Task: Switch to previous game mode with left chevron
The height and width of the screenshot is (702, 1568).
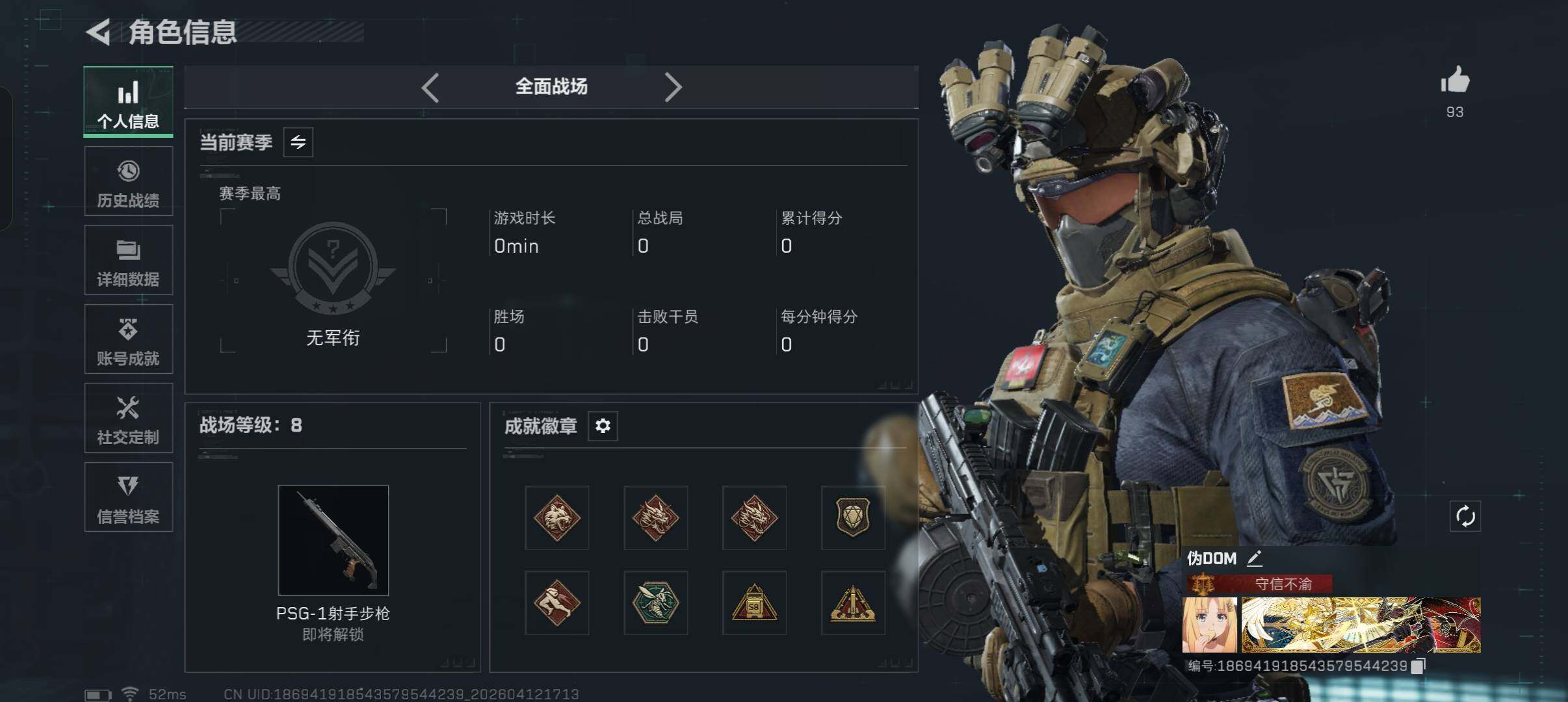Action: point(430,87)
